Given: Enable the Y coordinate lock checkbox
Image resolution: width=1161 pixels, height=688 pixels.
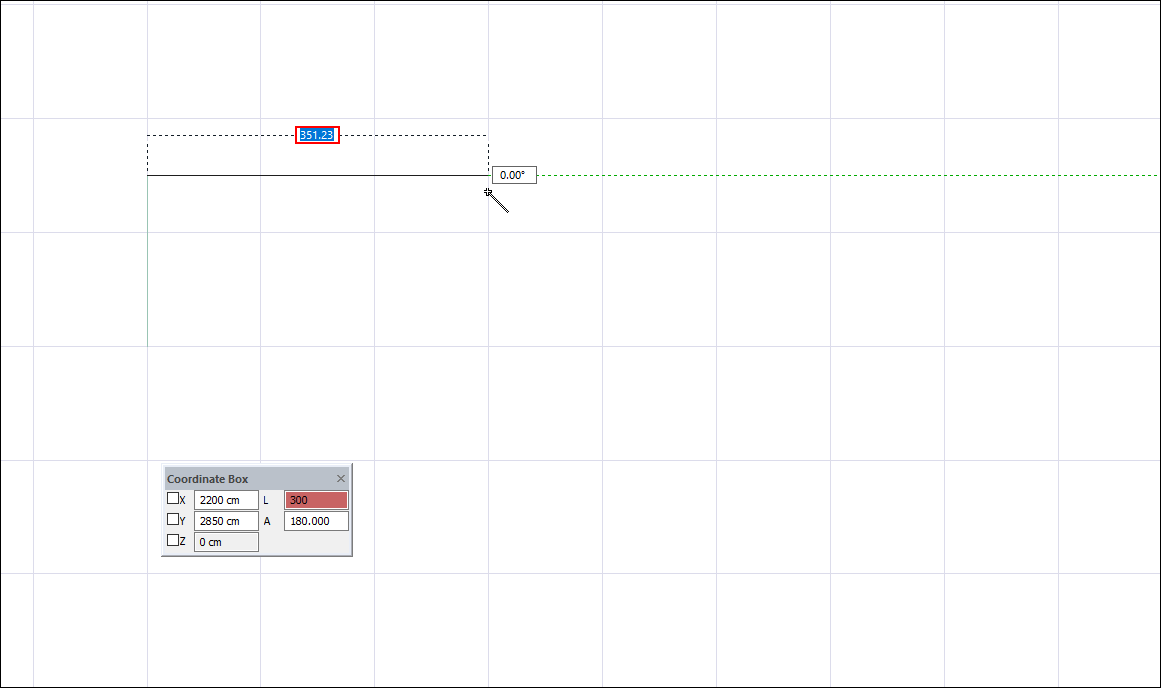Looking at the screenshot, I should [173, 519].
